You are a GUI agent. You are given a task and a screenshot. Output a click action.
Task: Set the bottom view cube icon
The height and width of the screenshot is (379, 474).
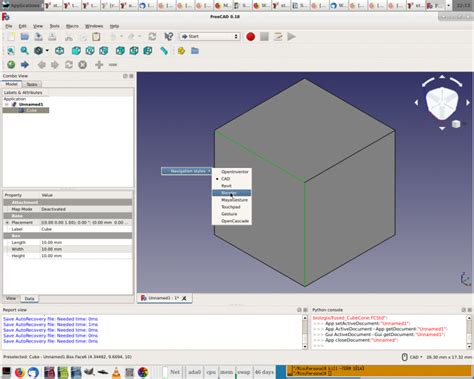pos(134,51)
